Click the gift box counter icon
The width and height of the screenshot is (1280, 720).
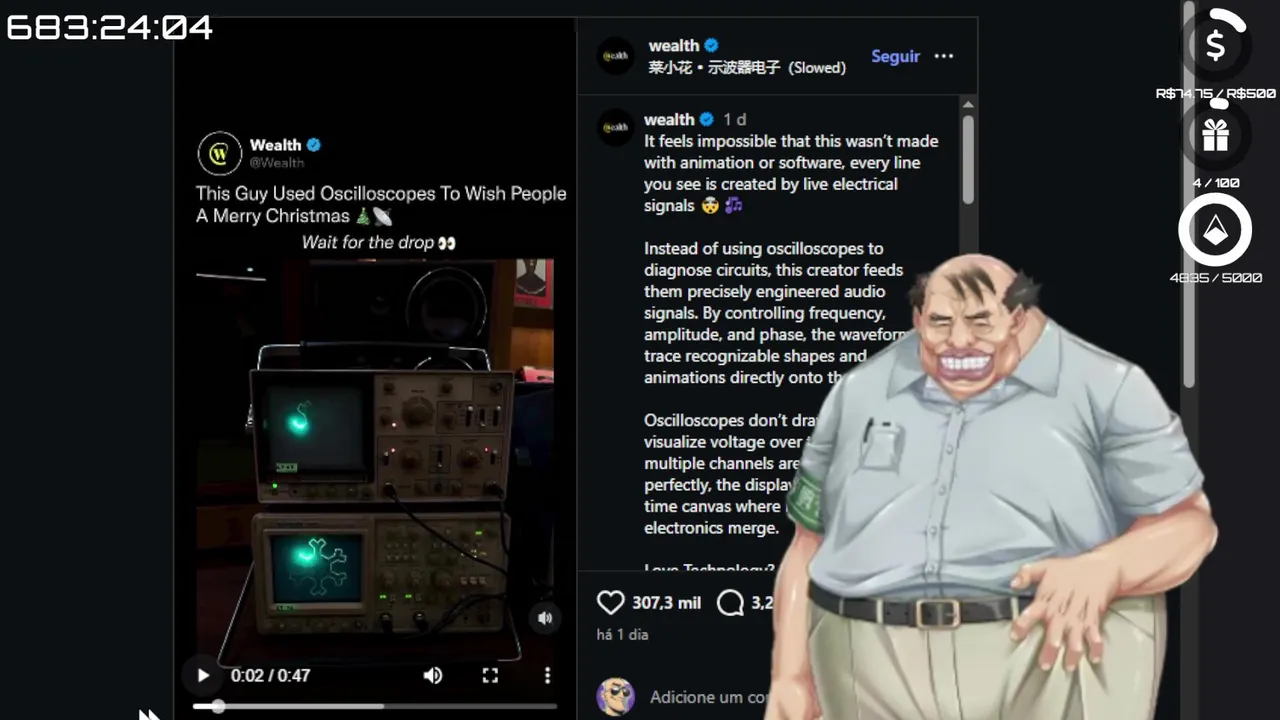pyautogui.click(x=1215, y=135)
